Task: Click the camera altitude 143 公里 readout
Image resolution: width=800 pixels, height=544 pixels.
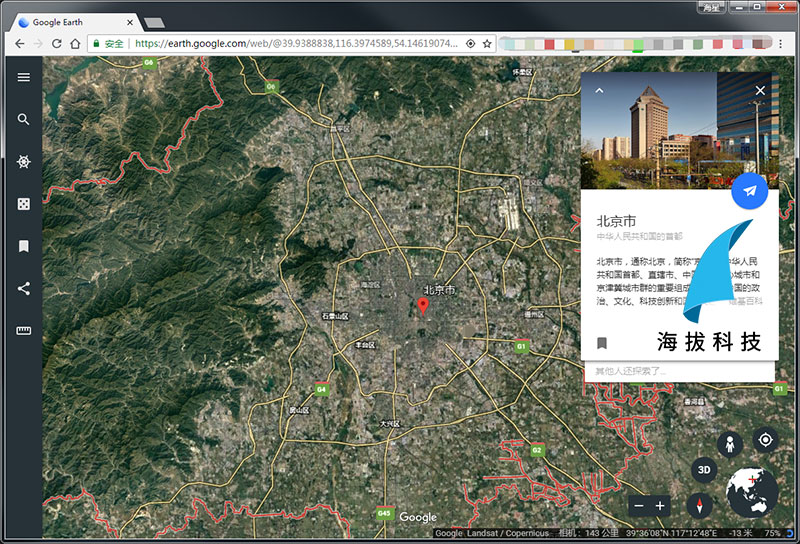Action: coord(589,533)
